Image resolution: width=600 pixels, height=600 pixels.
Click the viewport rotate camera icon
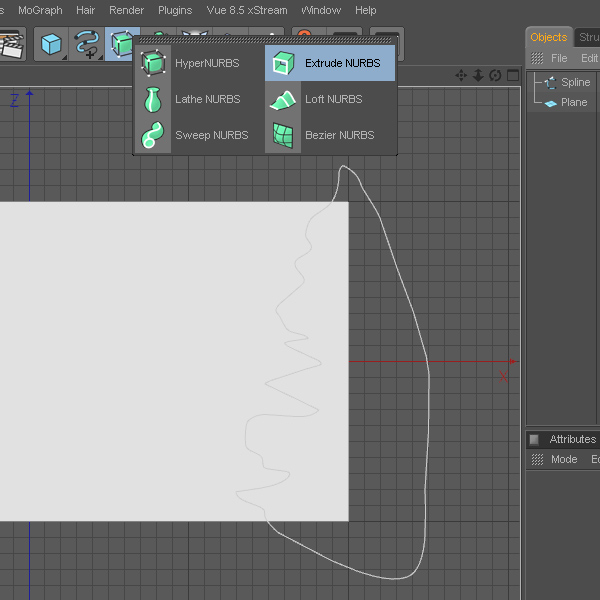coord(495,75)
